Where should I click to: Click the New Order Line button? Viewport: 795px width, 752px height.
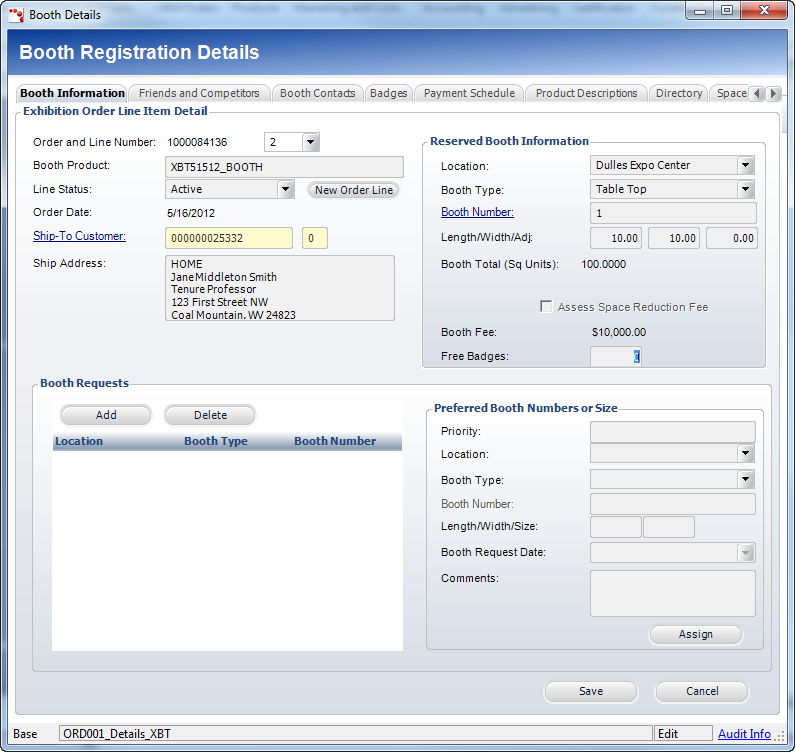click(x=353, y=190)
